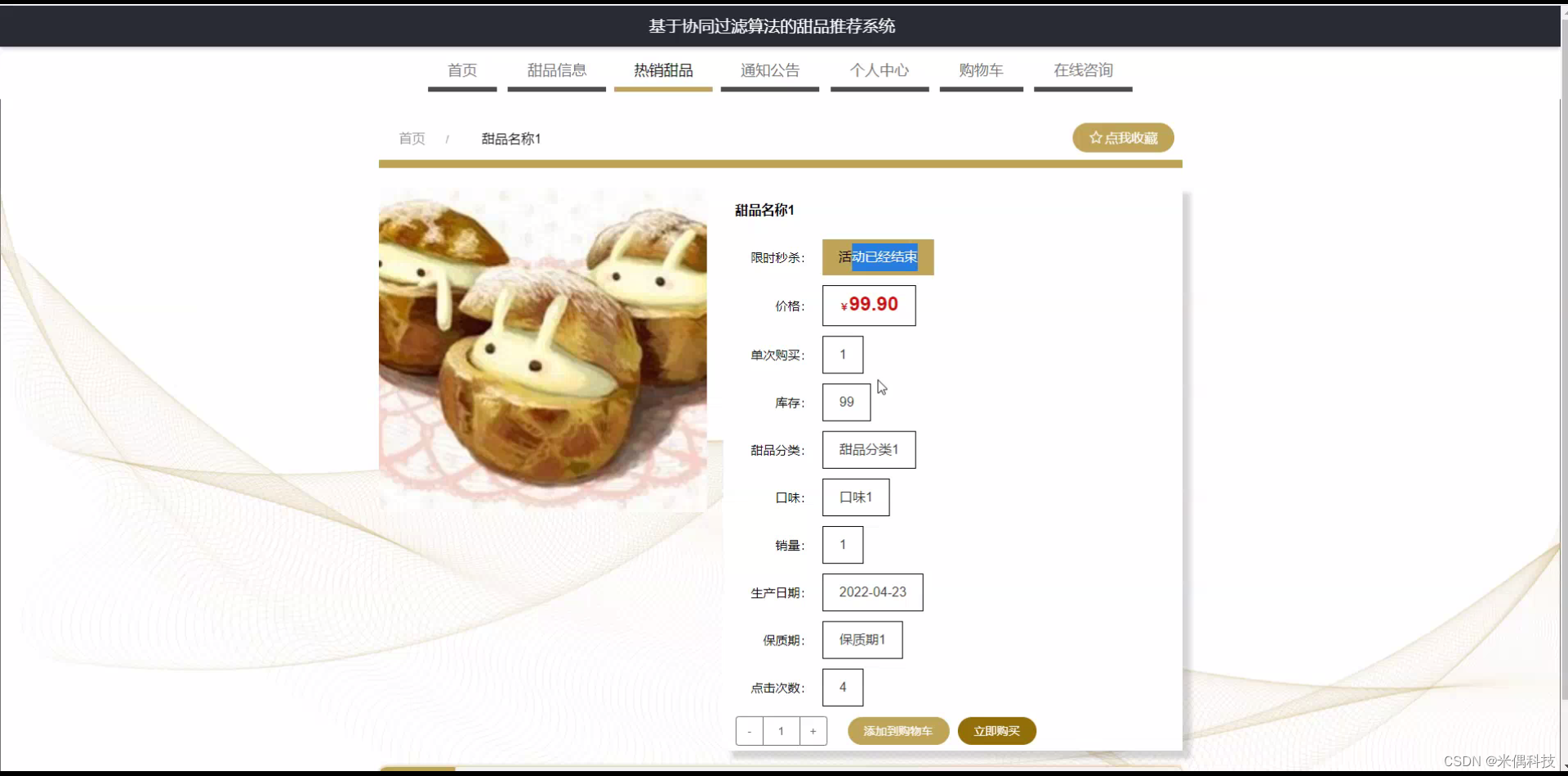This screenshot has height=776, width=1568.
Task: Click the 甜品名称1 breadcrumb title
Action: click(x=511, y=138)
